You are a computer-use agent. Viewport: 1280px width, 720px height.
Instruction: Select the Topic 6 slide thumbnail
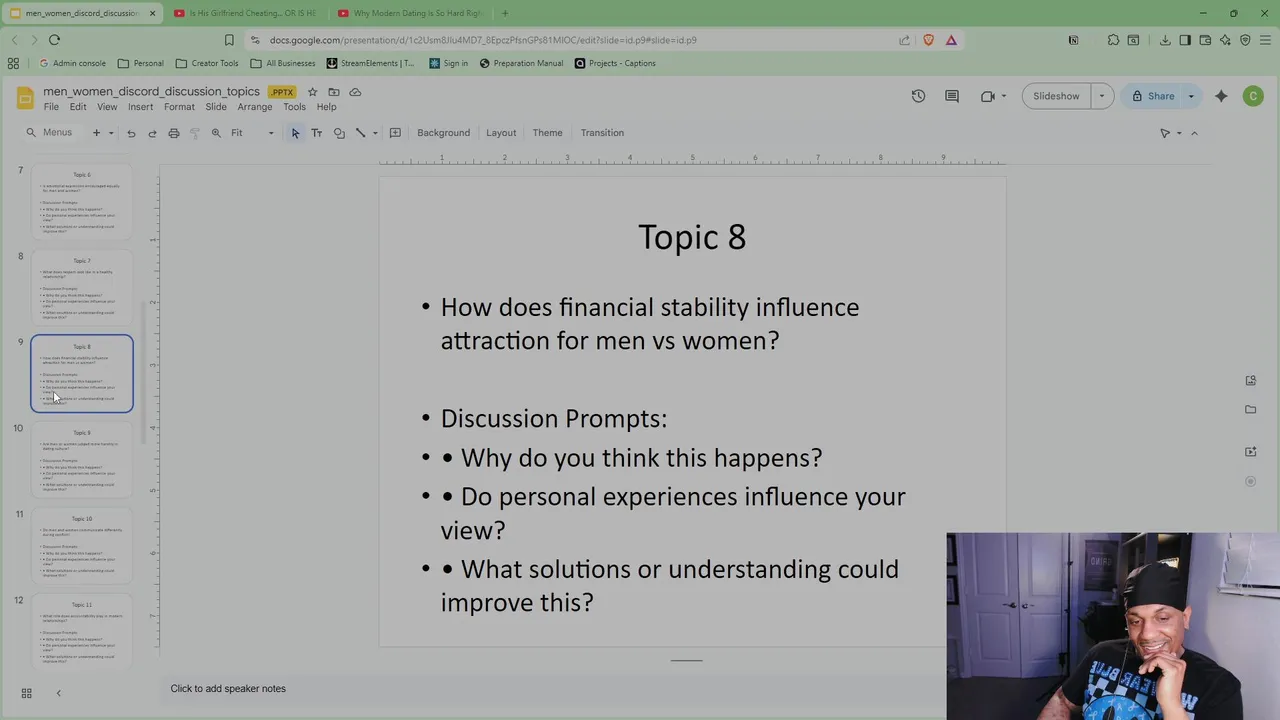[x=82, y=202]
